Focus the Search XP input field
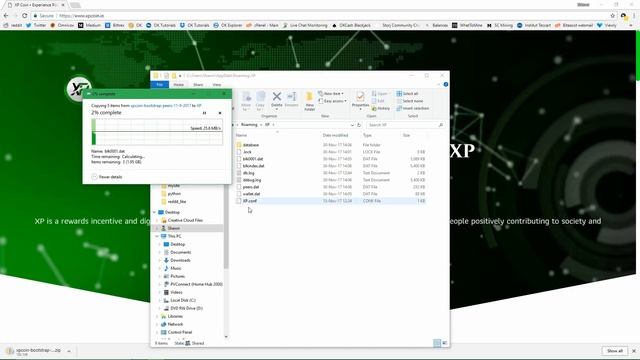Screen dimensions: 640x360 (405, 125)
